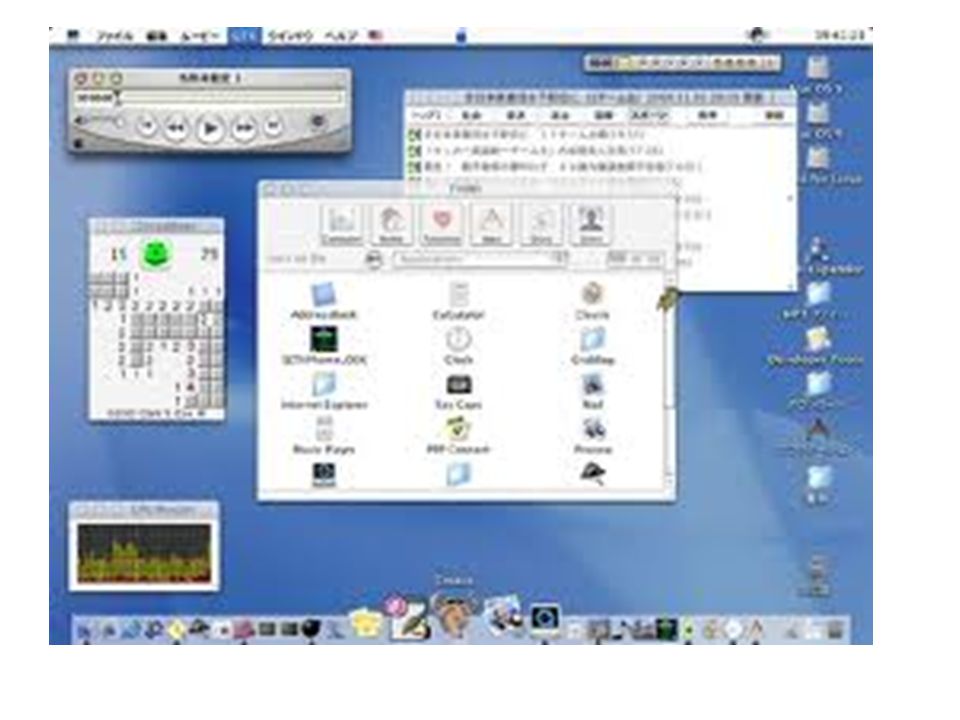Open the Applications path pop-up in Finder
960x720 pixels.
click(x=481, y=260)
